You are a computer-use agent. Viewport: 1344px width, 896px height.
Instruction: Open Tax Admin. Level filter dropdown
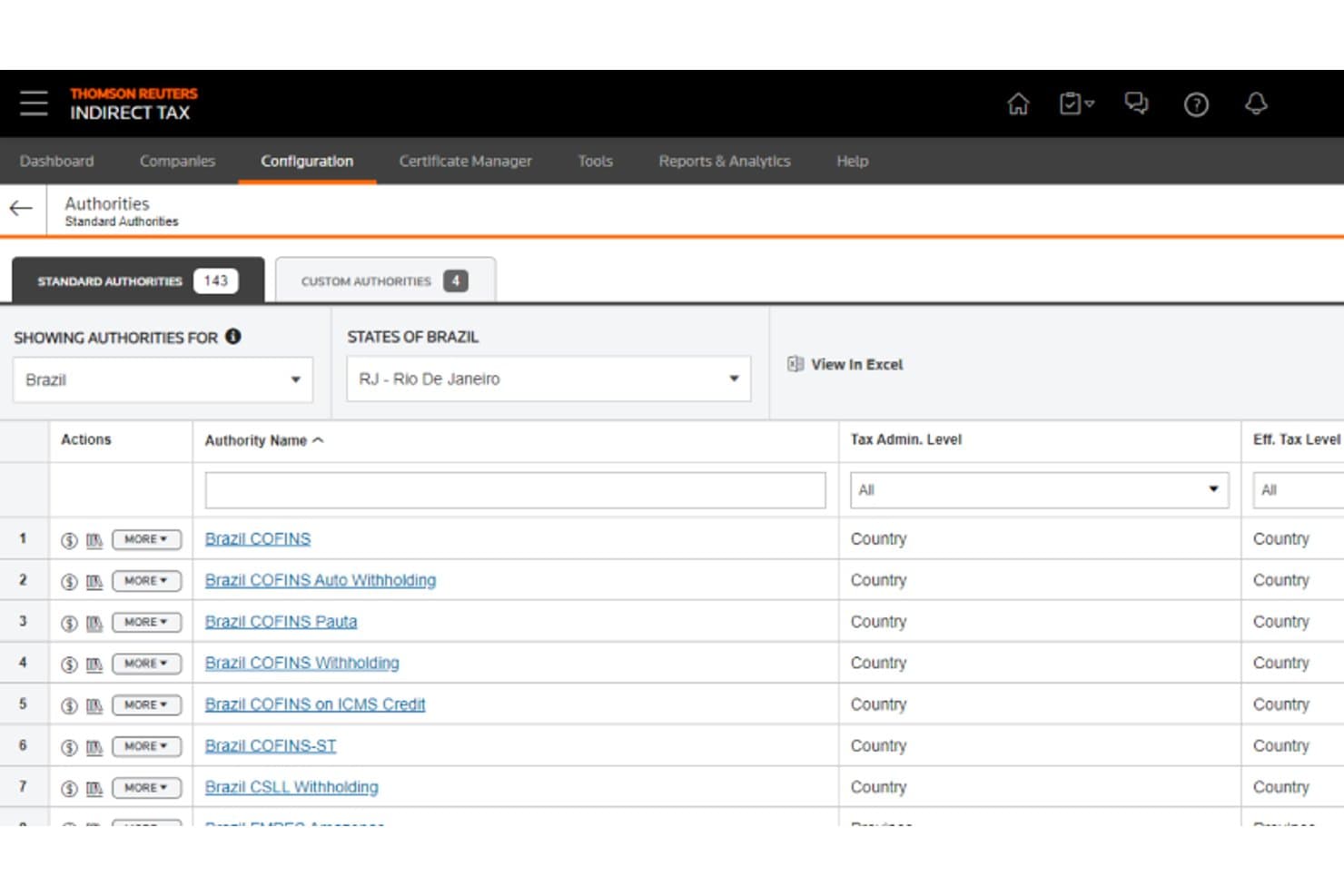(x=1039, y=490)
